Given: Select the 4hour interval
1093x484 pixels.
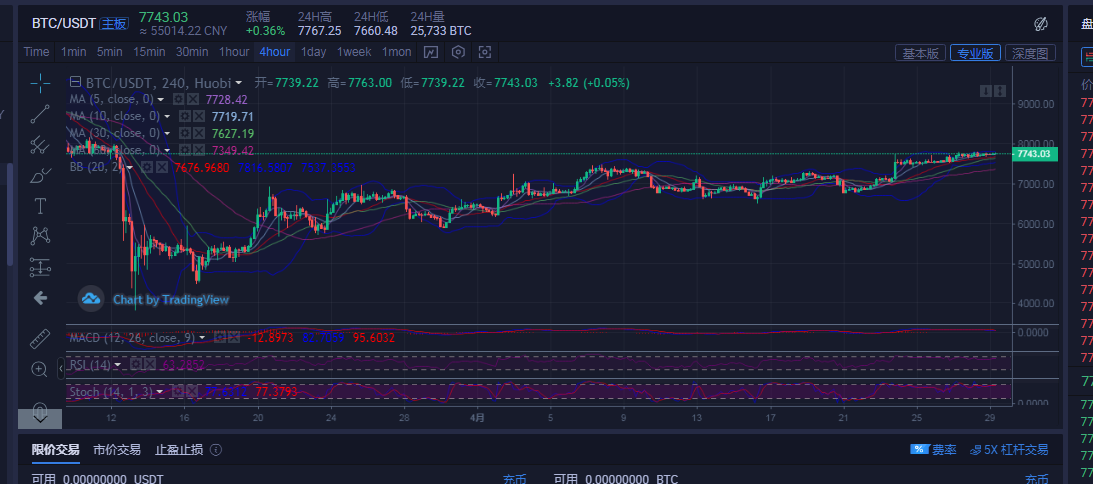Looking at the screenshot, I should 275,52.
